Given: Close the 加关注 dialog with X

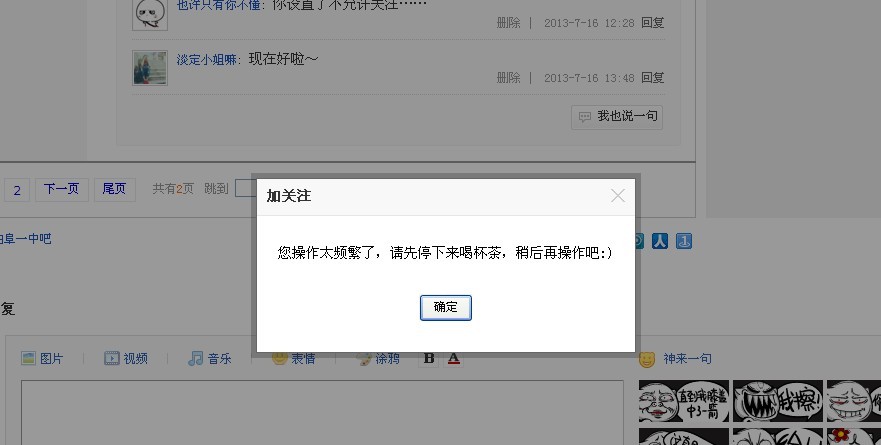Looking at the screenshot, I should (617, 196).
